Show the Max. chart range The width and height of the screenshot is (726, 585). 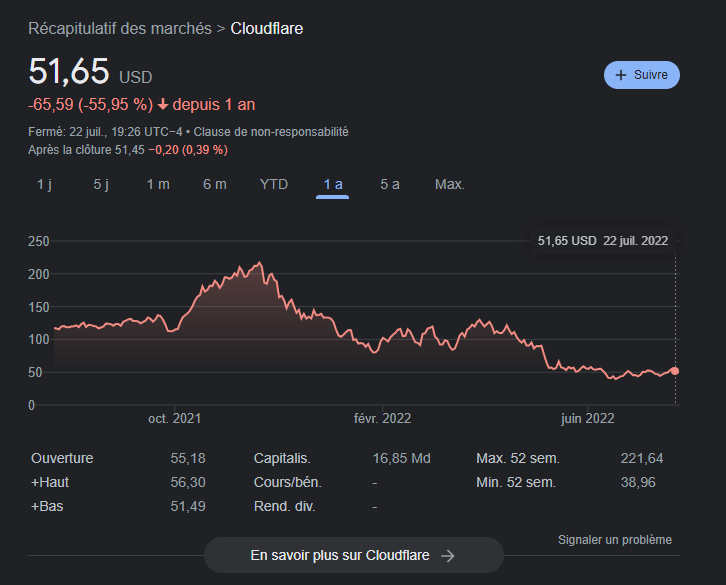point(450,184)
